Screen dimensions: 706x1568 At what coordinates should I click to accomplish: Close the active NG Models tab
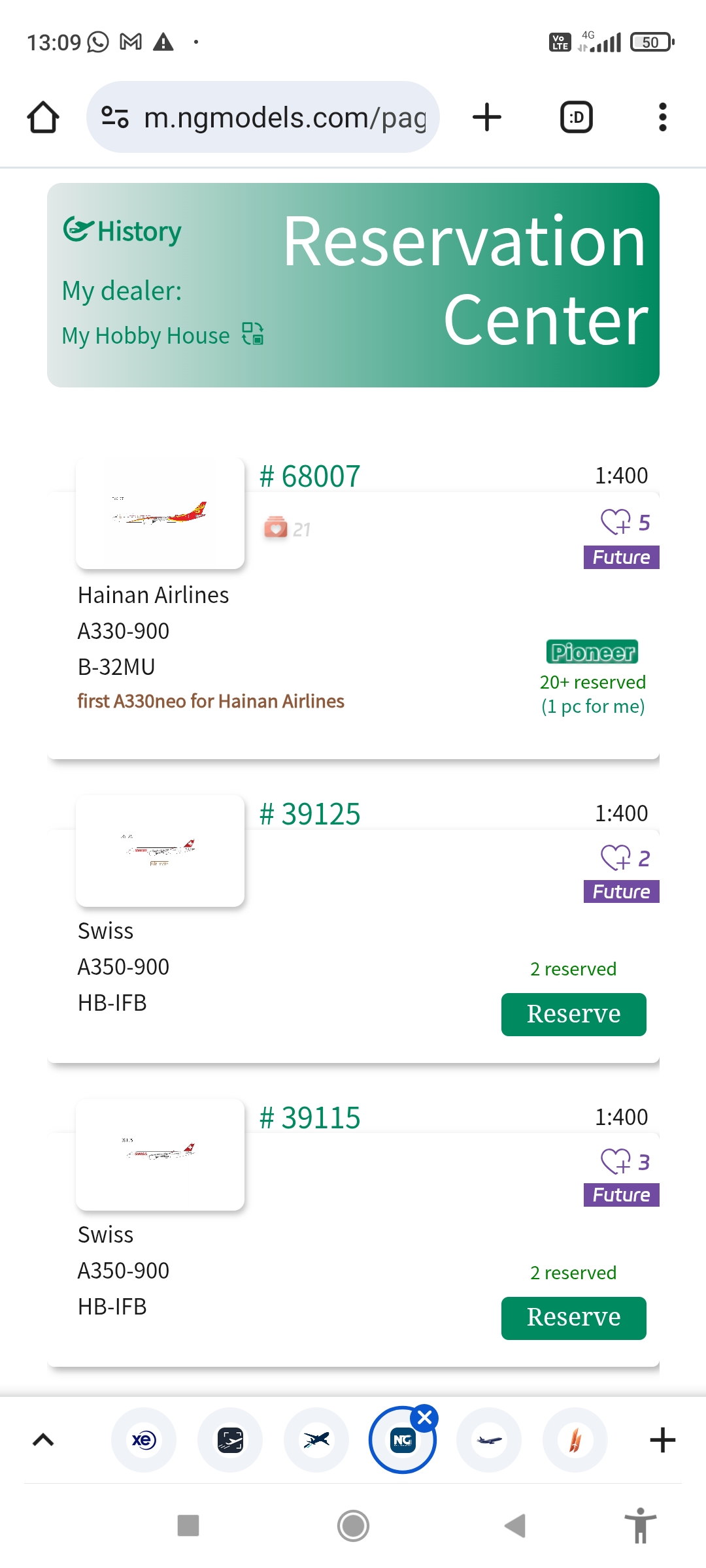coord(425,1418)
